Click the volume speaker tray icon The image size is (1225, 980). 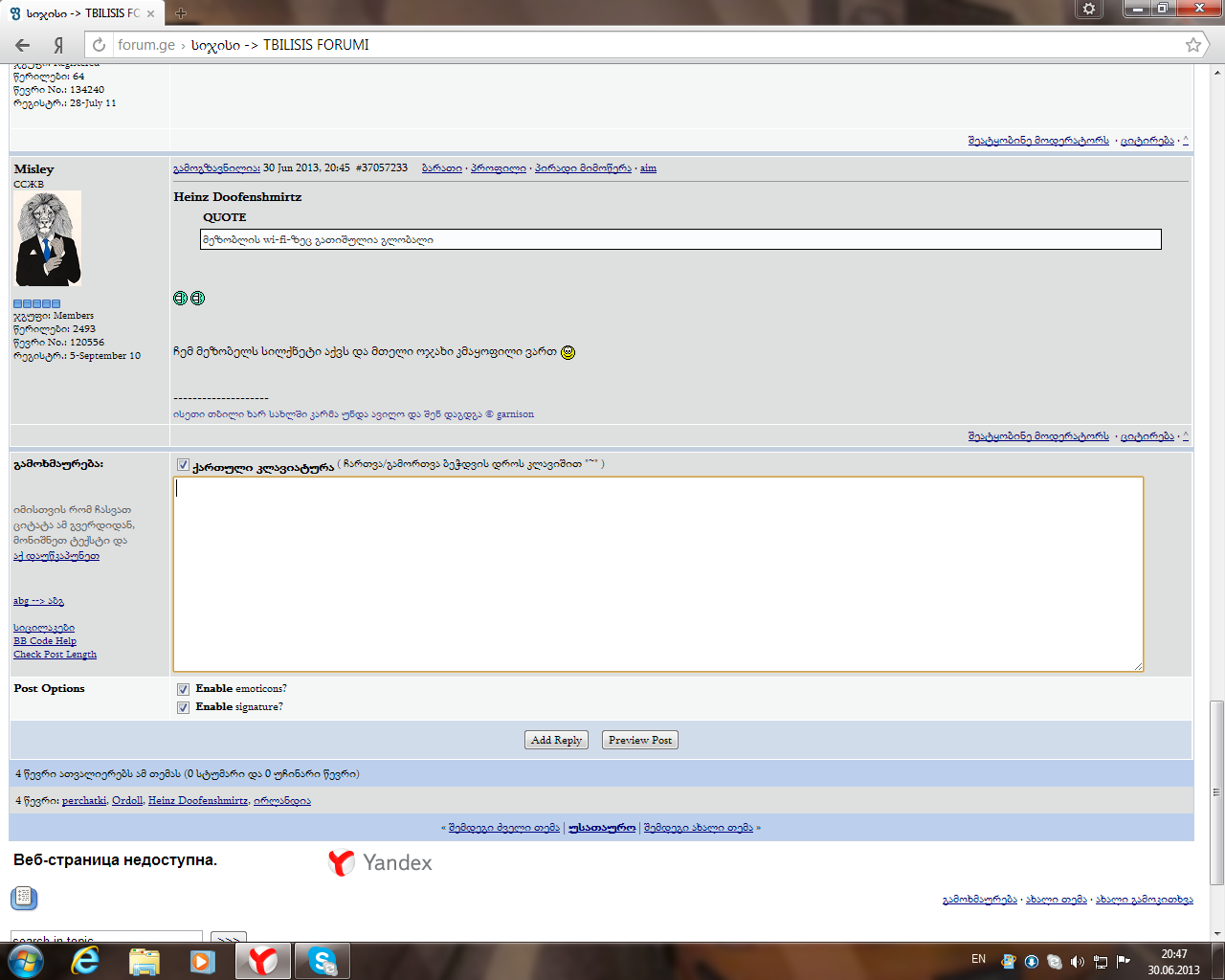1078,962
